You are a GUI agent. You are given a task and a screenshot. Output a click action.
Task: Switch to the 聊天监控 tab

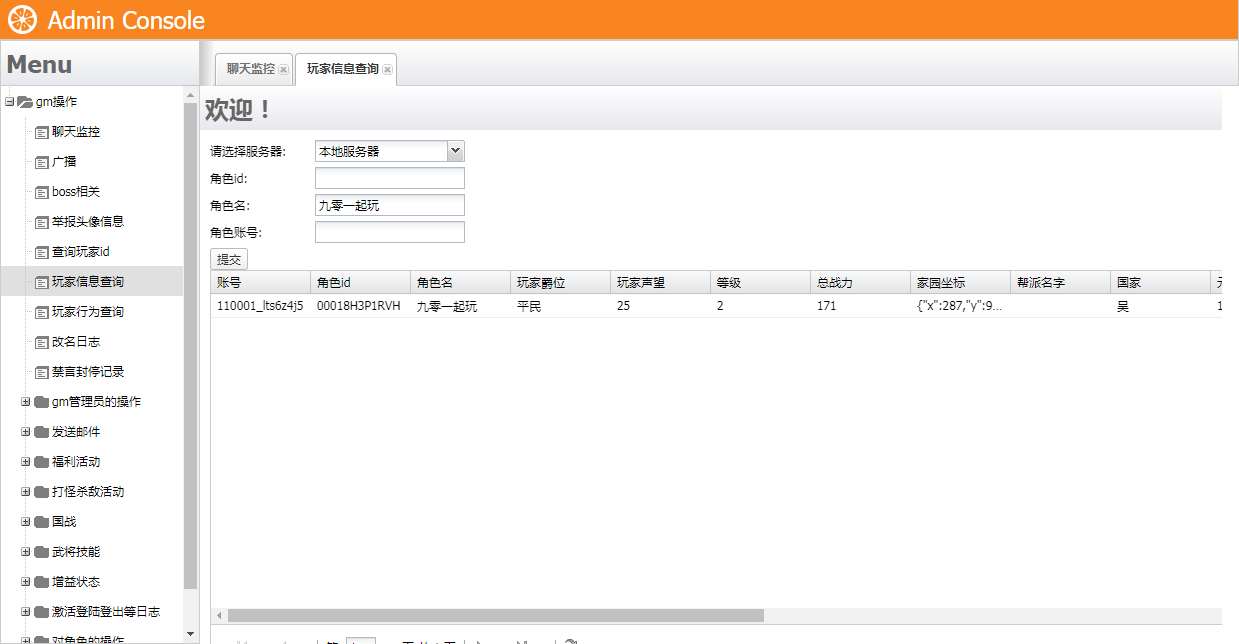coord(250,69)
